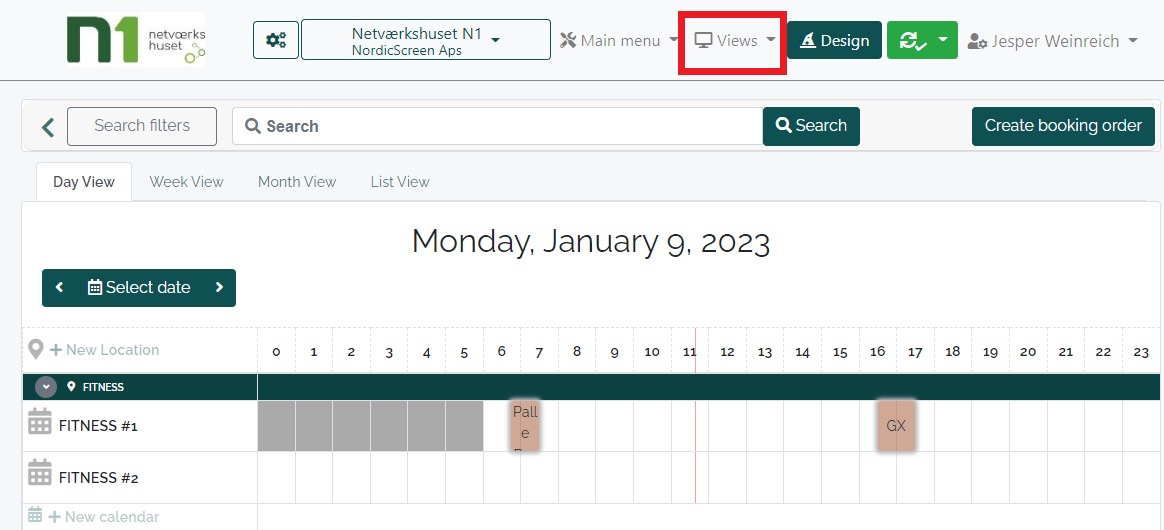This screenshot has height=530, width=1164.
Task: Select the FITNESS #2 calendar label
Action: tap(99, 477)
